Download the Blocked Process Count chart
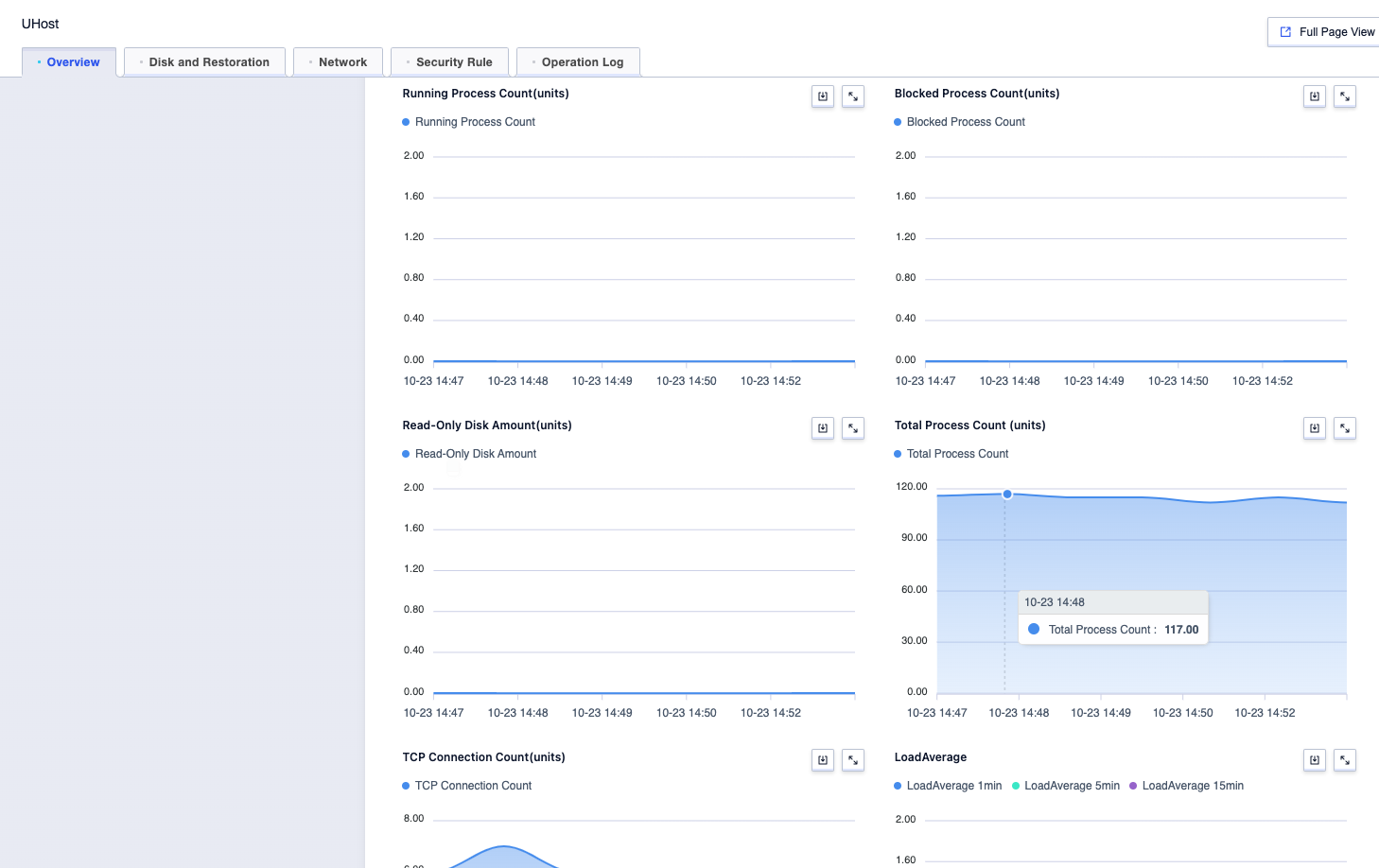Image resolution: width=1379 pixels, height=868 pixels. (1315, 96)
